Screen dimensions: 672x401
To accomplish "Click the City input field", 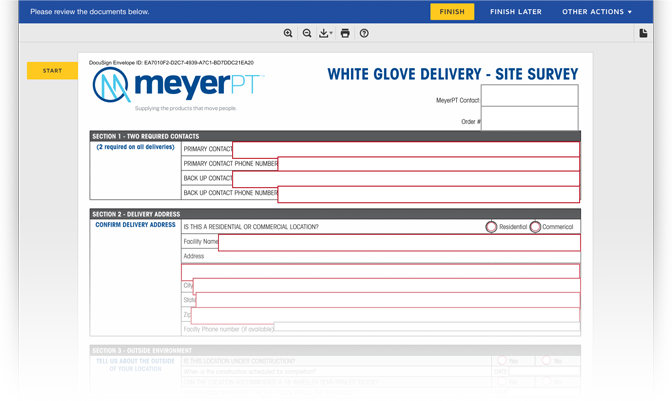I will click(387, 285).
